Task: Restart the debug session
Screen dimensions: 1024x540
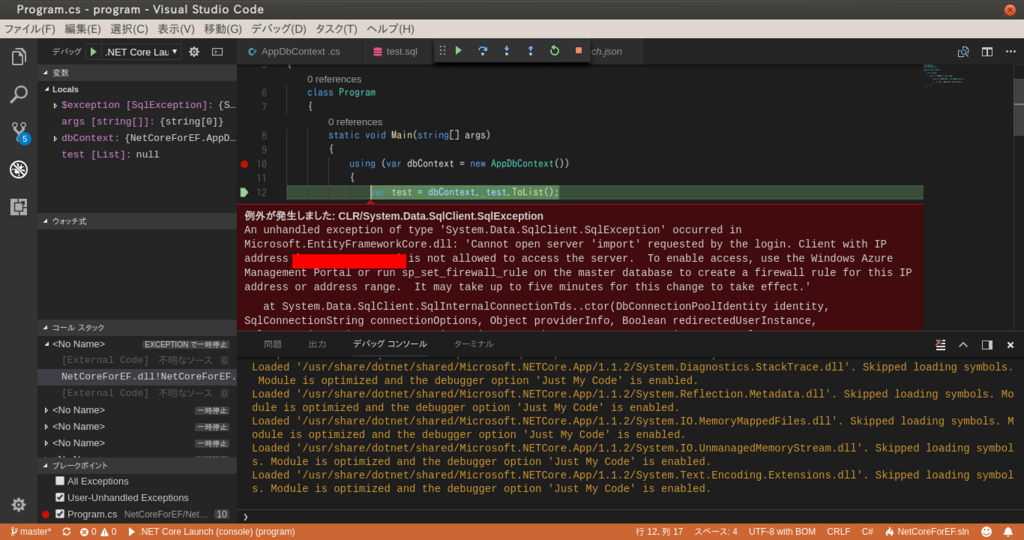Action: 554,51
